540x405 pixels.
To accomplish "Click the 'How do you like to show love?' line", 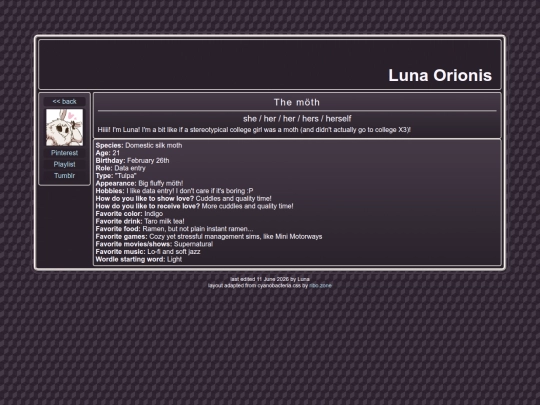I will pyautogui.click(x=184, y=198).
